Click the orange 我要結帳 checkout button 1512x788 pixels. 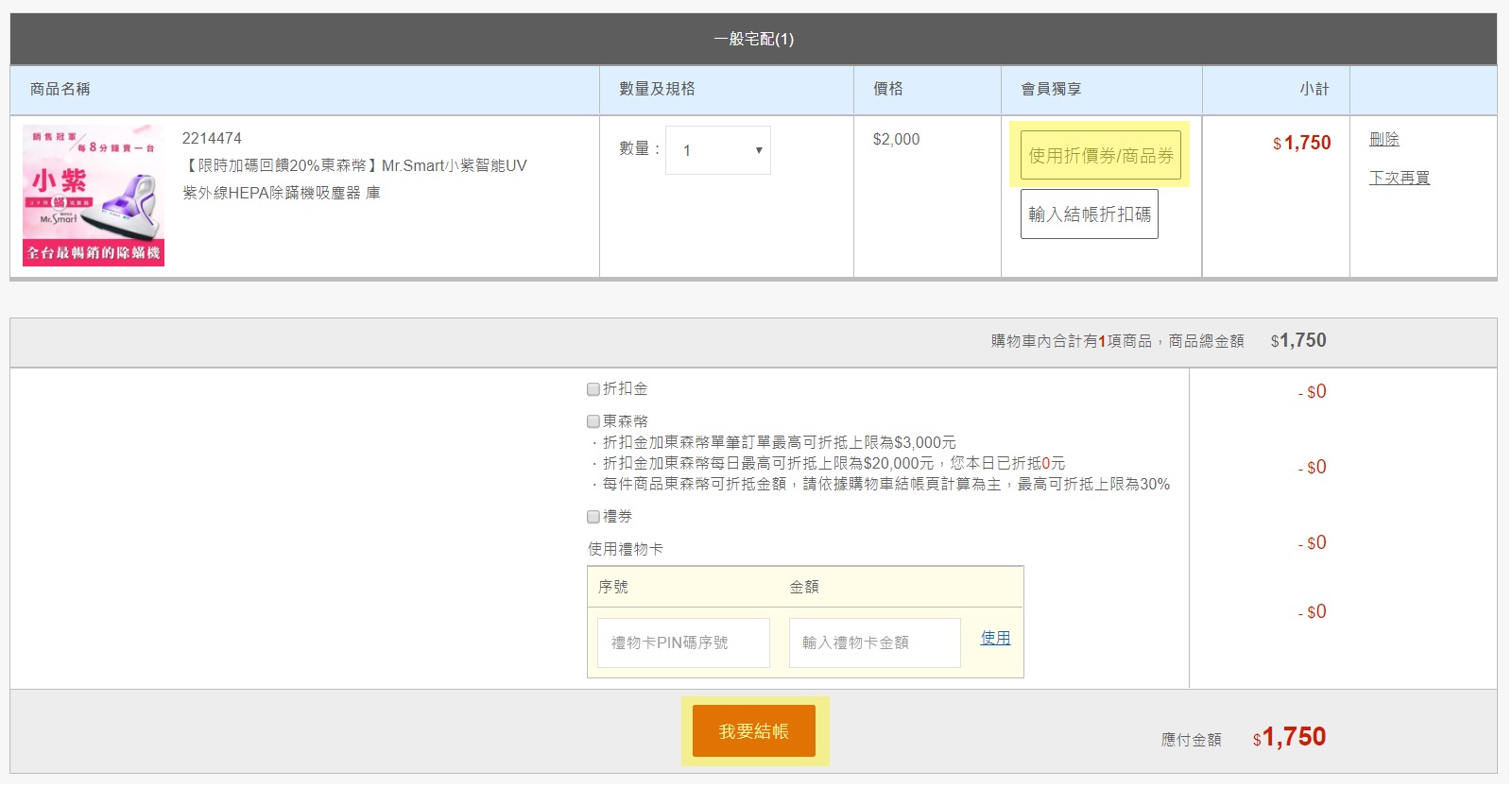coord(754,731)
